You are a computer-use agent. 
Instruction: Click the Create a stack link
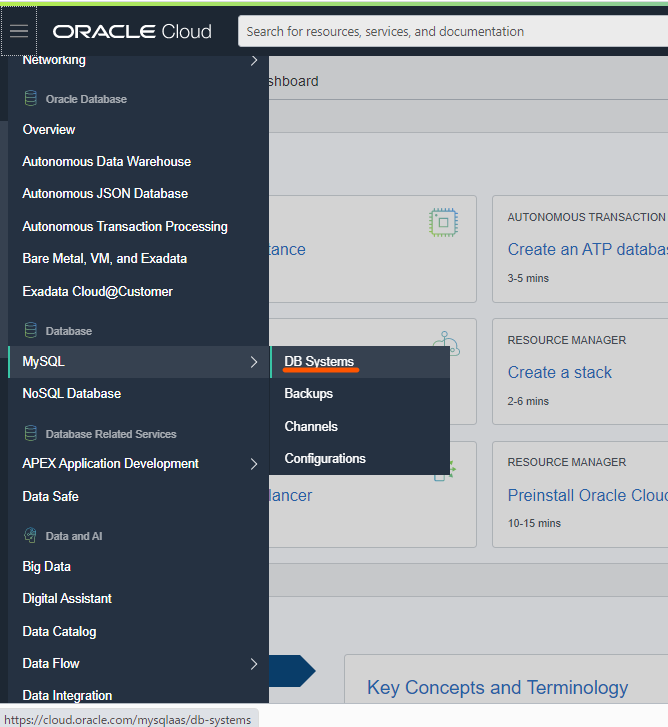pos(560,372)
